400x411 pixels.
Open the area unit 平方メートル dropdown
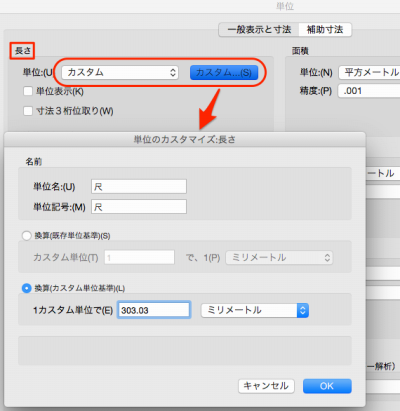click(x=369, y=72)
